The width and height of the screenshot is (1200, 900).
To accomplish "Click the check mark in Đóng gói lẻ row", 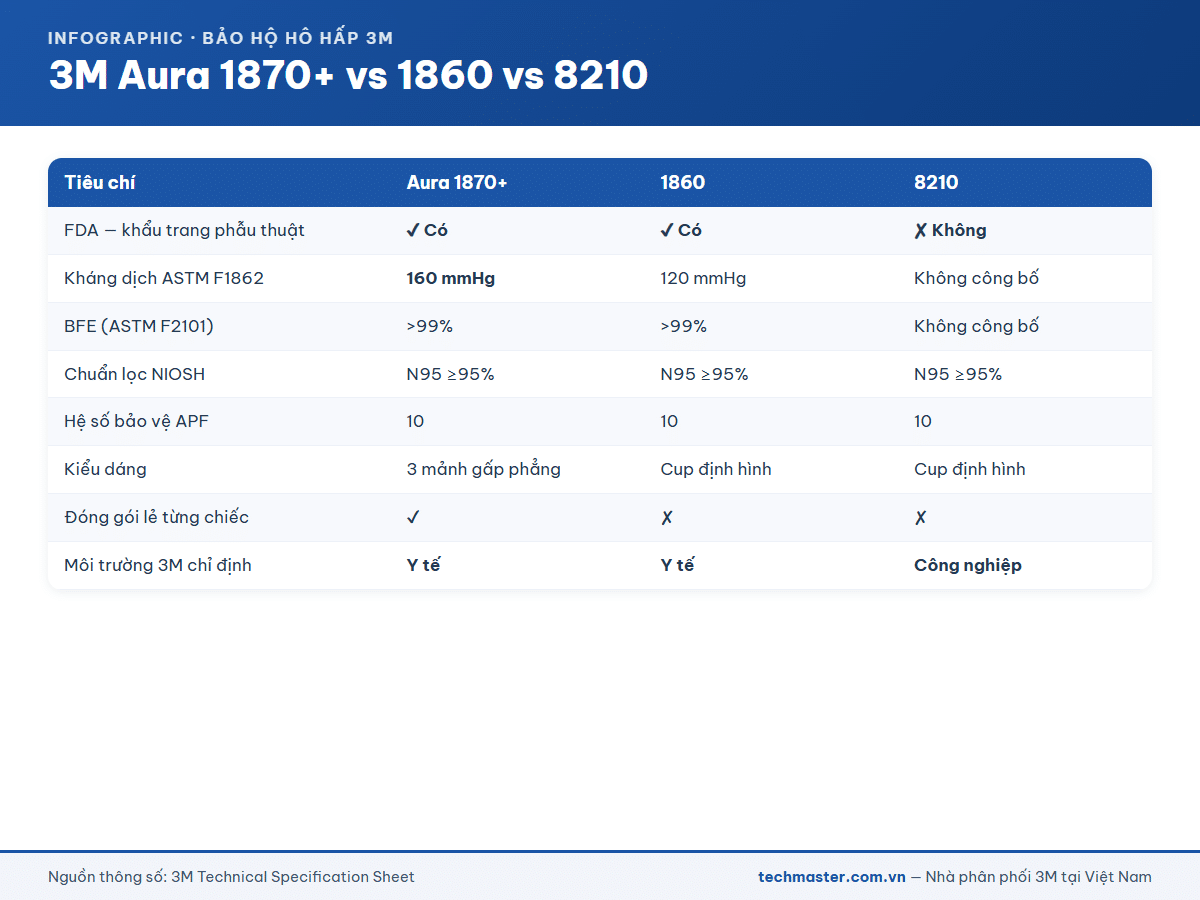I will [413, 517].
